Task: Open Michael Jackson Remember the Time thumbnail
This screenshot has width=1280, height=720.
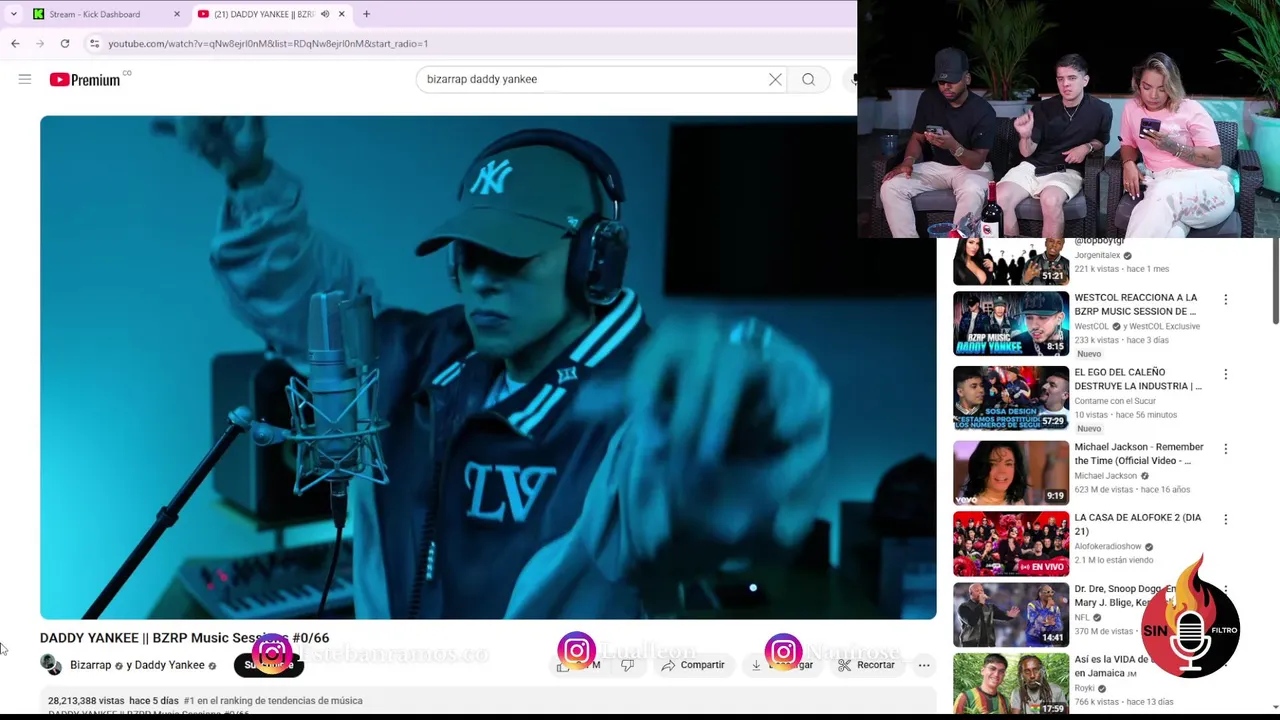Action: [1011, 473]
